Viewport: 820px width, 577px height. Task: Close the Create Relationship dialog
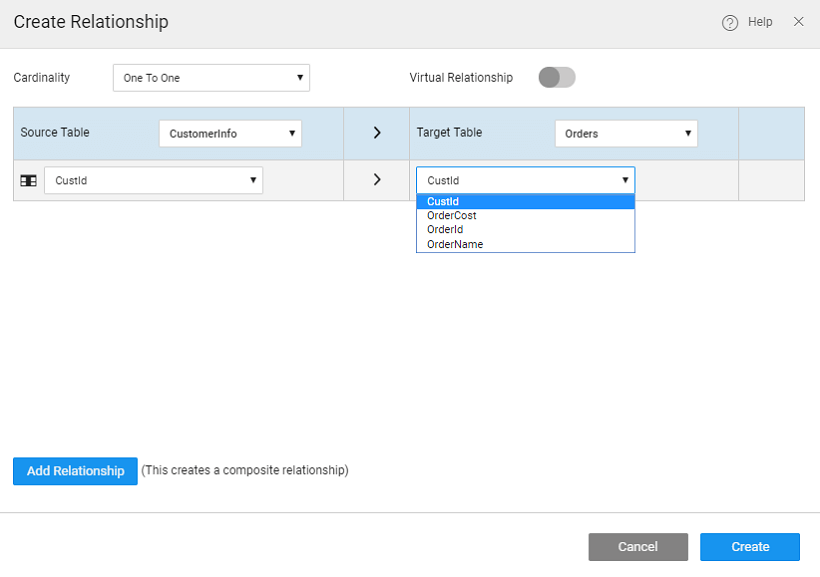pos(798,22)
